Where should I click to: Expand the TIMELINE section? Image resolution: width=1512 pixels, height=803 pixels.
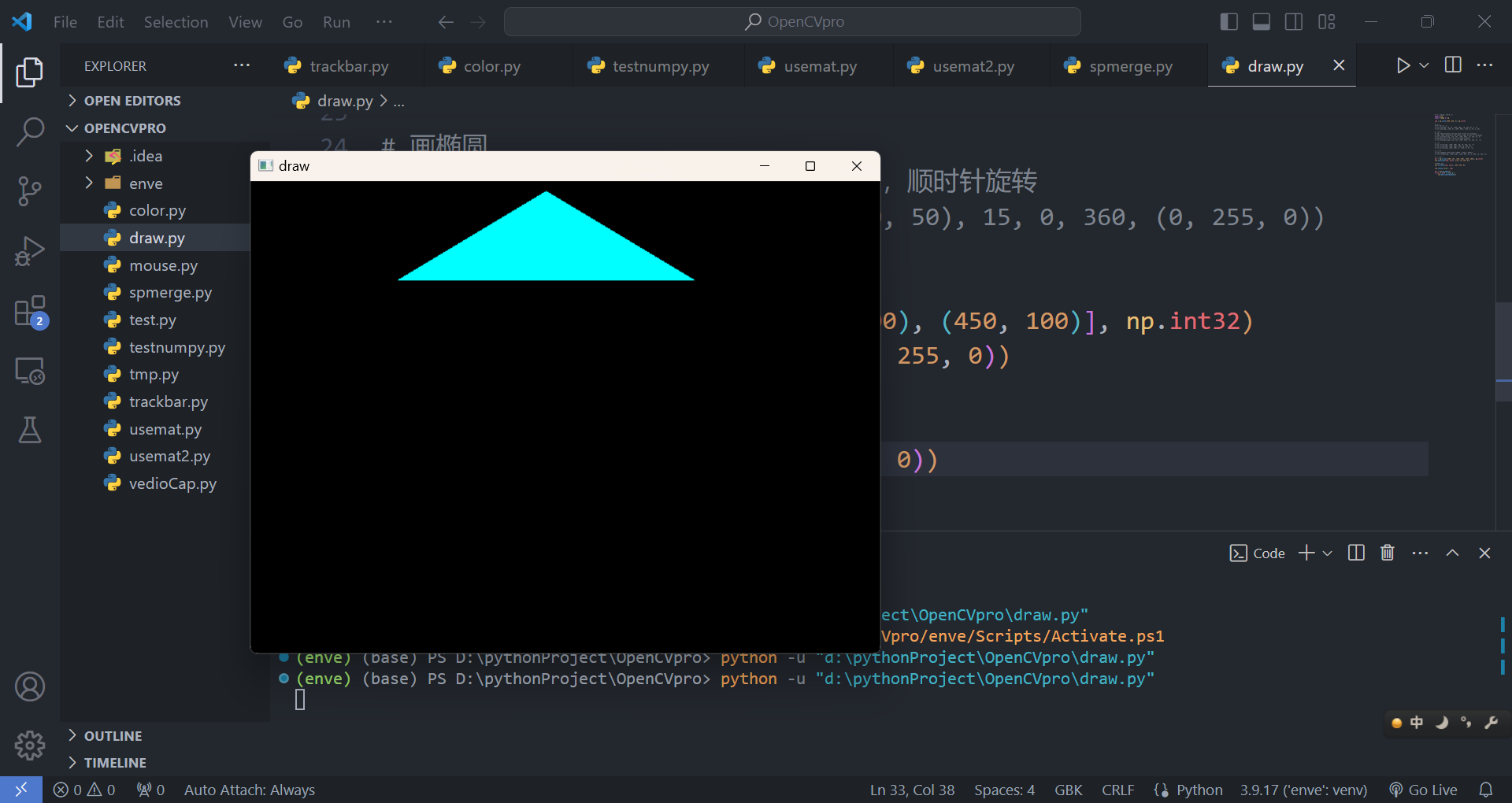pos(115,762)
